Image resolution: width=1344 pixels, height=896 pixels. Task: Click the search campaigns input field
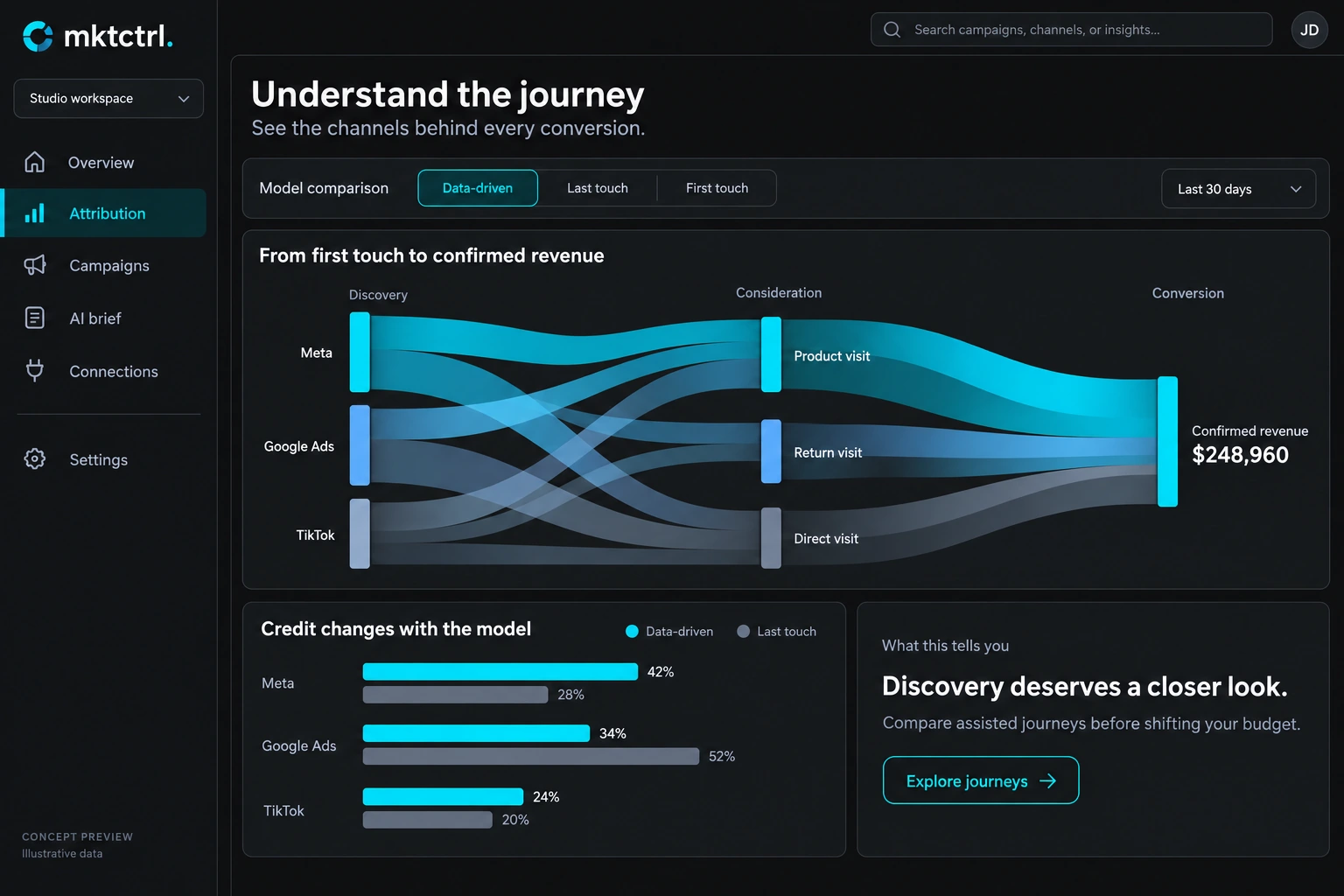tap(1072, 30)
